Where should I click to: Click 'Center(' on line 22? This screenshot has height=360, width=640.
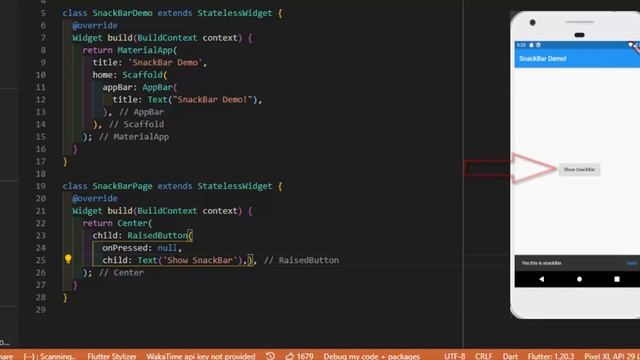(x=135, y=223)
